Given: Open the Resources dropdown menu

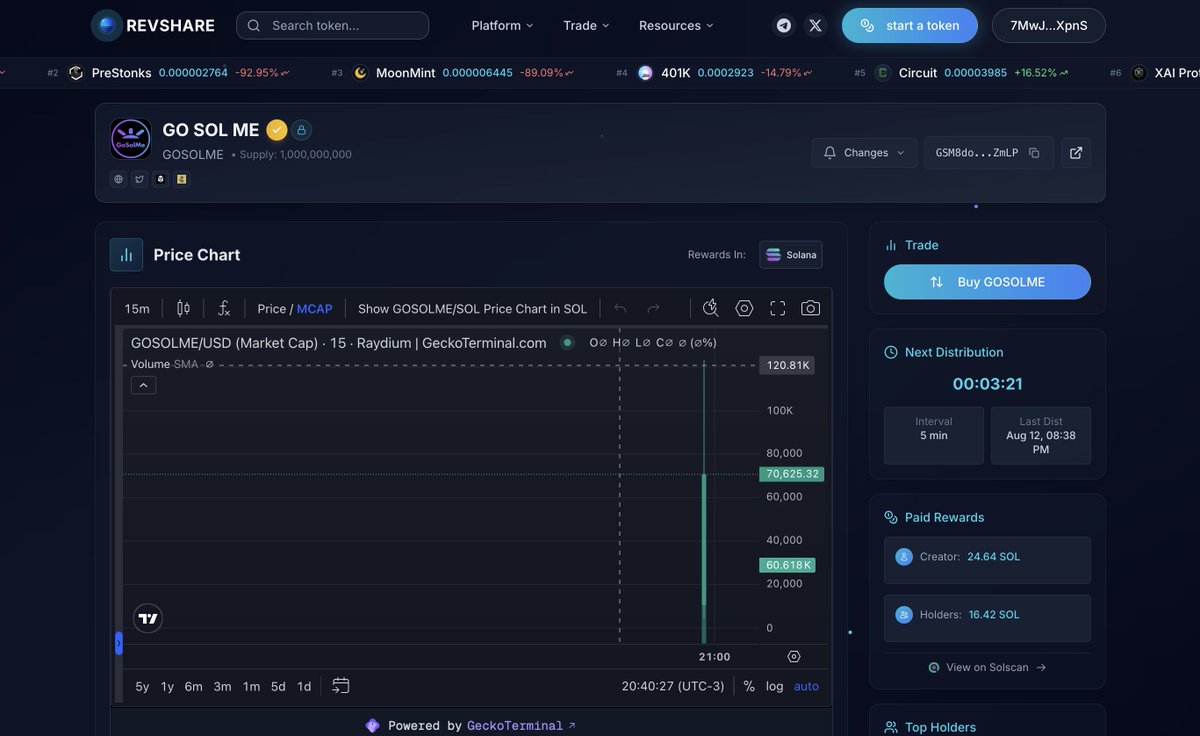Looking at the screenshot, I should click(677, 25).
